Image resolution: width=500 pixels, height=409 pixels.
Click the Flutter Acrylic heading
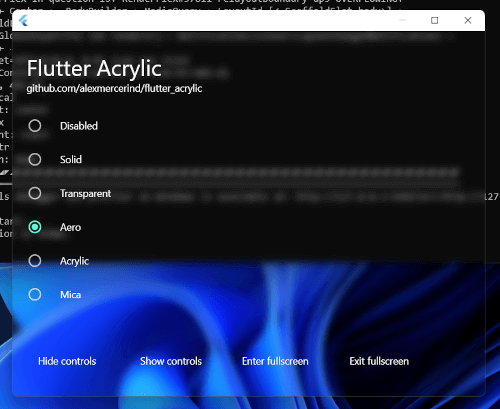(94, 69)
